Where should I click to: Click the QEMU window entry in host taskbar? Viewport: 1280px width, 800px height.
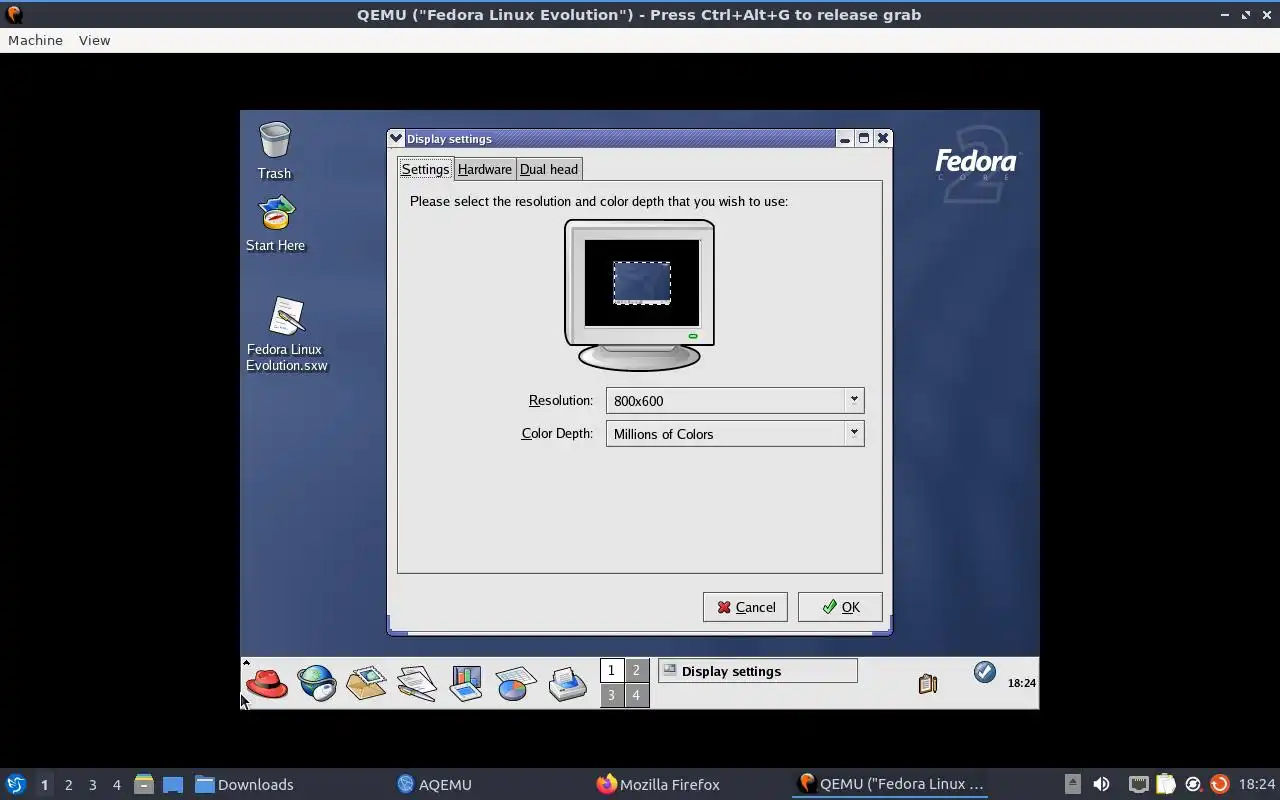[890, 784]
